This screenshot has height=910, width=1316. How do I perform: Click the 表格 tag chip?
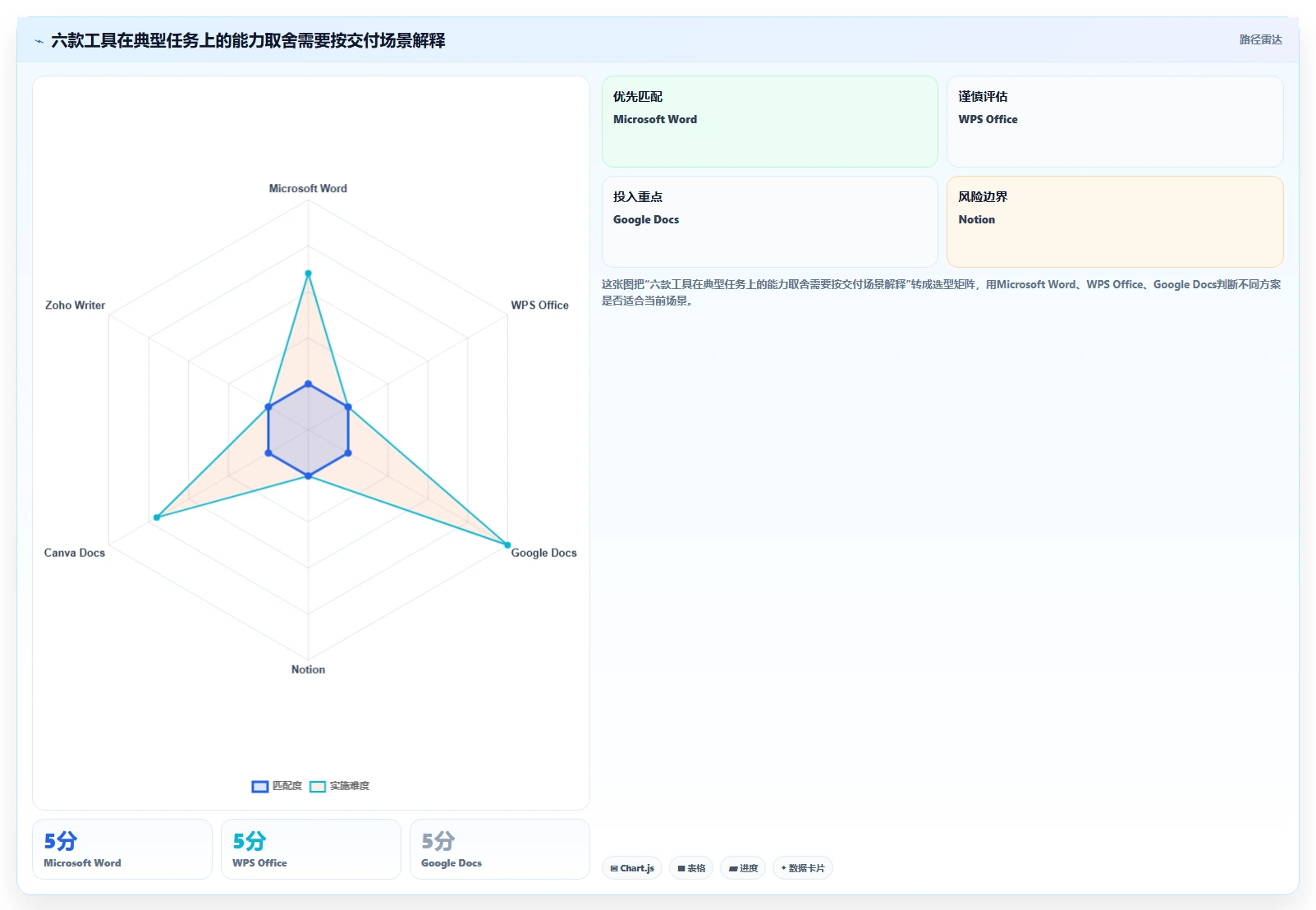coord(691,868)
